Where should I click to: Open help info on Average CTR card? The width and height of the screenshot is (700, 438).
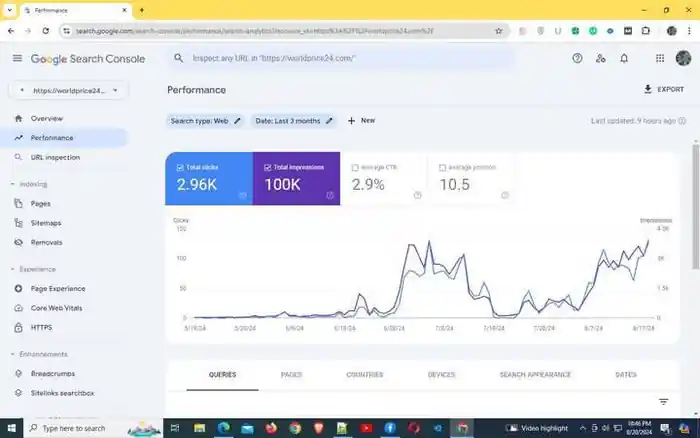click(417, 195)
